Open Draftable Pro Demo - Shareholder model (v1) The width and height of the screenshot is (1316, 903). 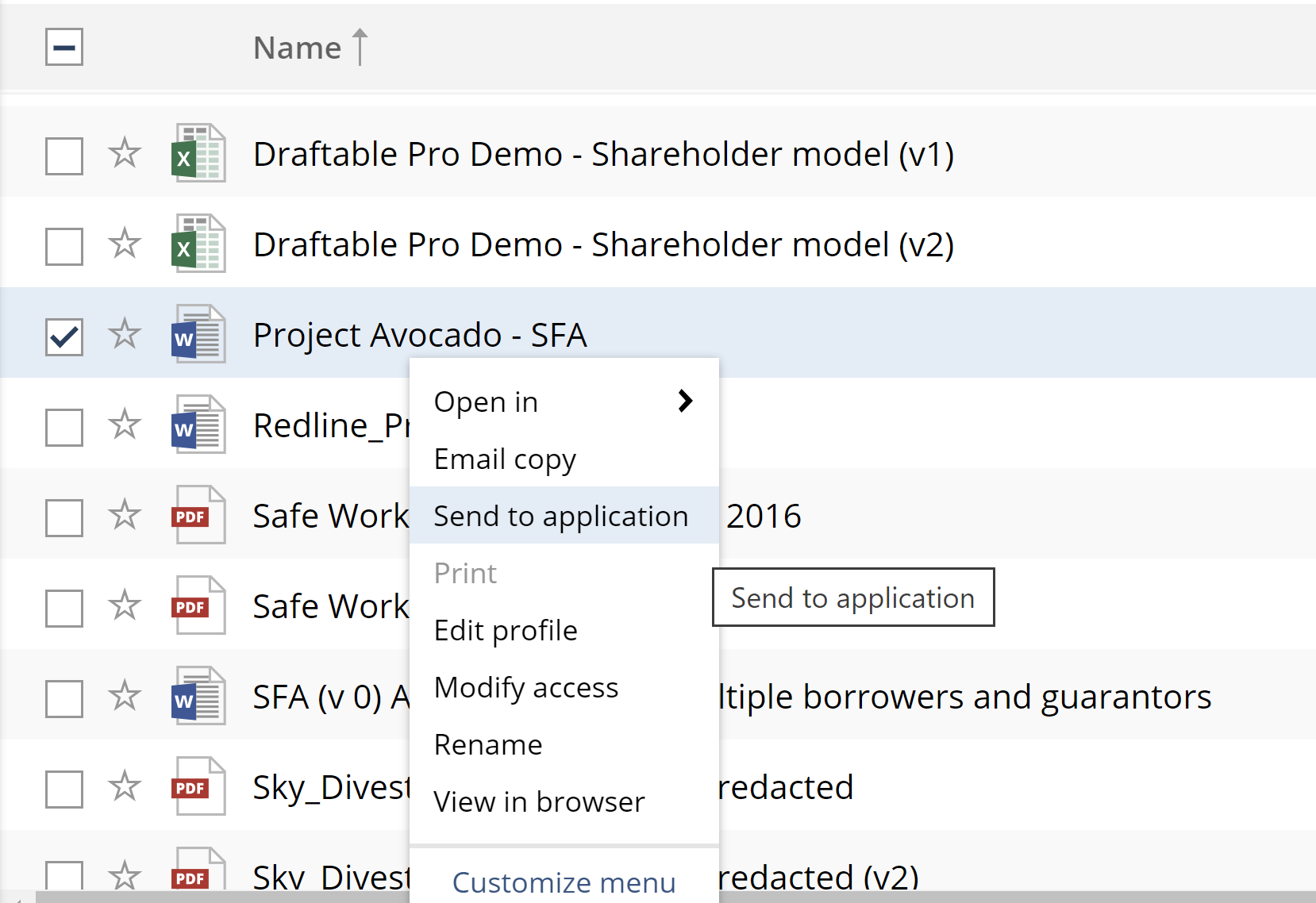coord(603,154)
